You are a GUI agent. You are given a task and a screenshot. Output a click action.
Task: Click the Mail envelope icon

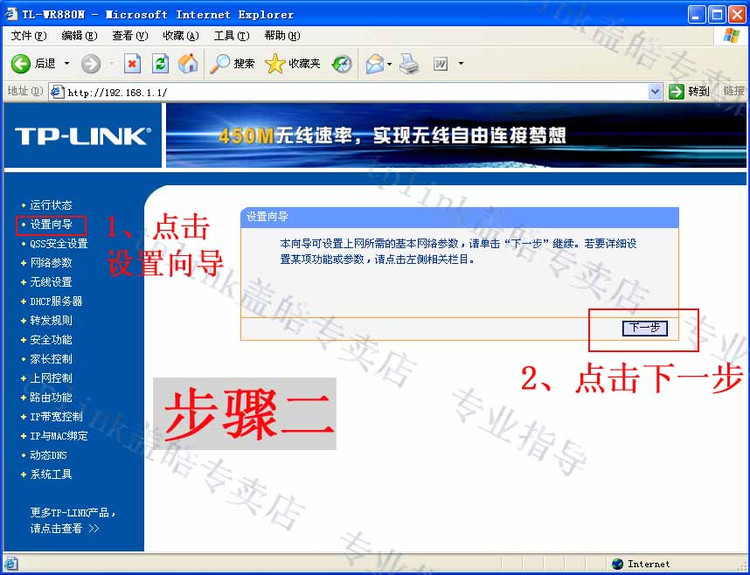[375, 64]
